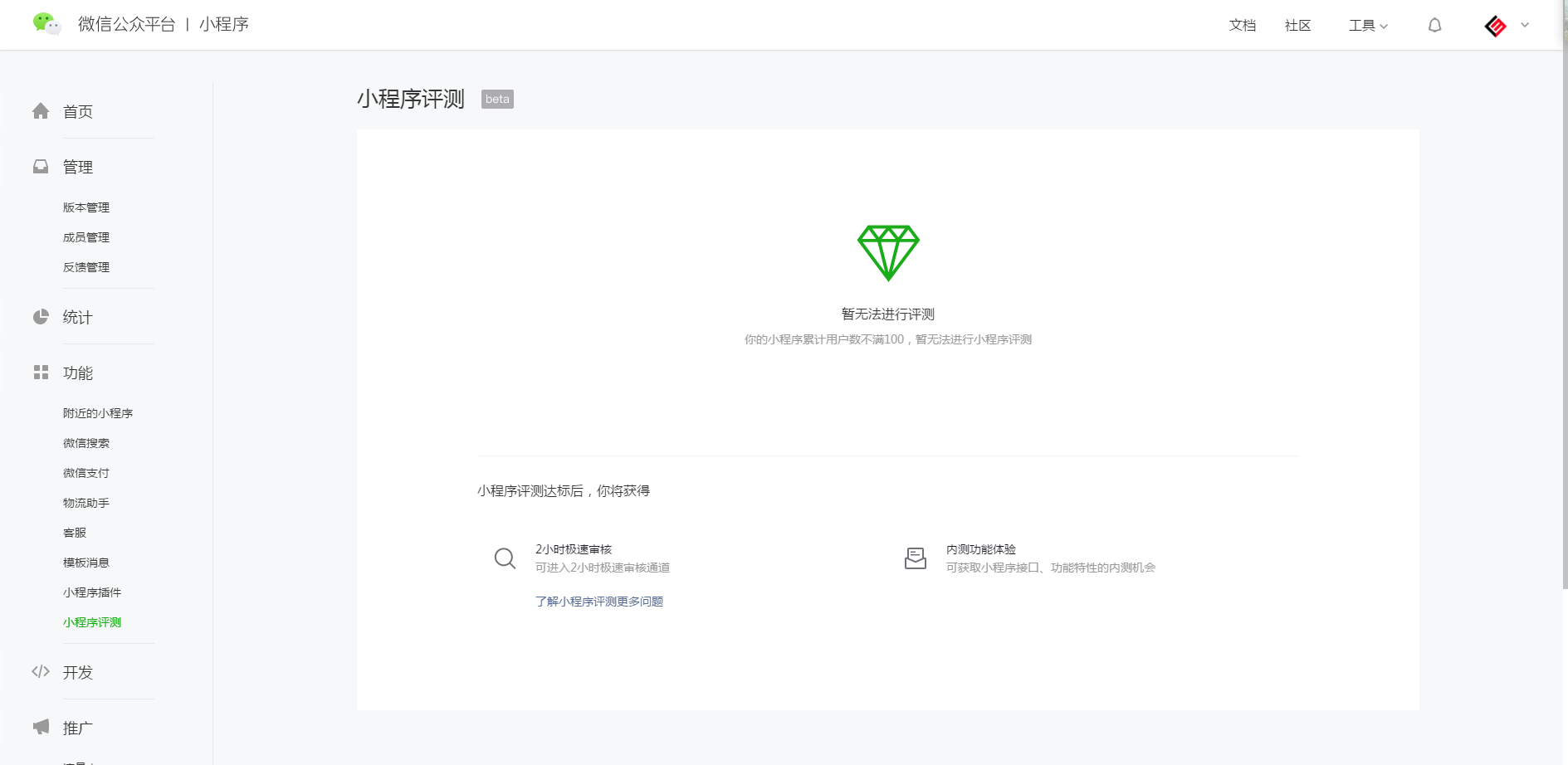Screen dimensions: 1568x765
Task: Open 附近的小程序
Action: (98, 413)
